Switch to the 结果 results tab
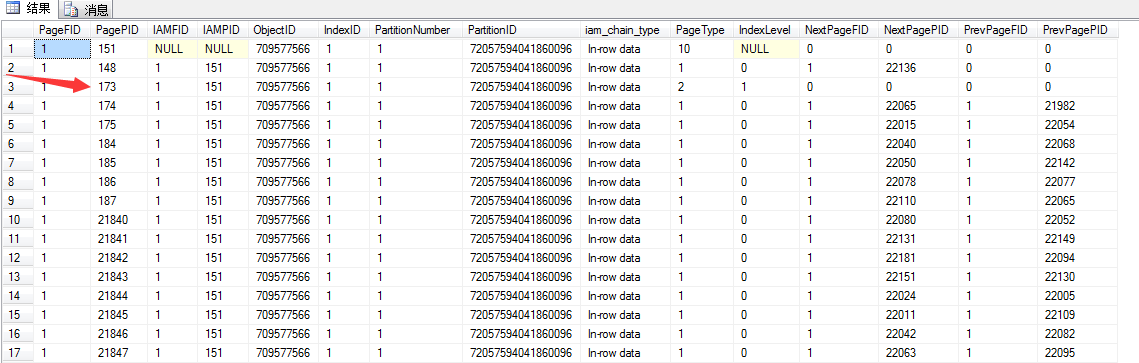 (x=29, y=9)
